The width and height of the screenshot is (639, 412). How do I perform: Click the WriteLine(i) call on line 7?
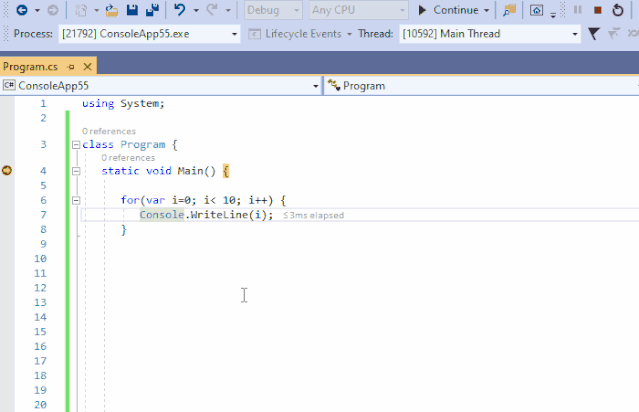(228, 215)
